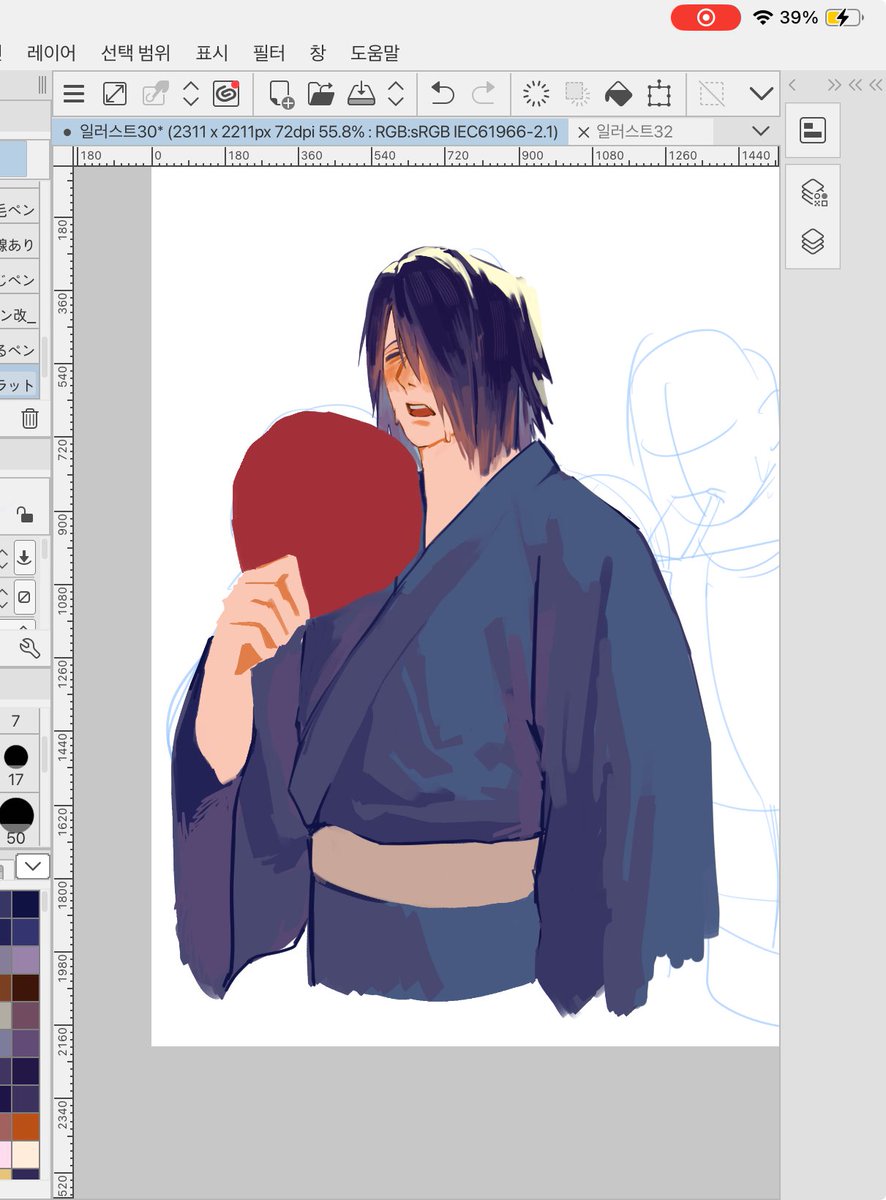Click the slashed-square icon in tool property
The width and height of the screenshot is (886, 1200).
pos(24,598)
